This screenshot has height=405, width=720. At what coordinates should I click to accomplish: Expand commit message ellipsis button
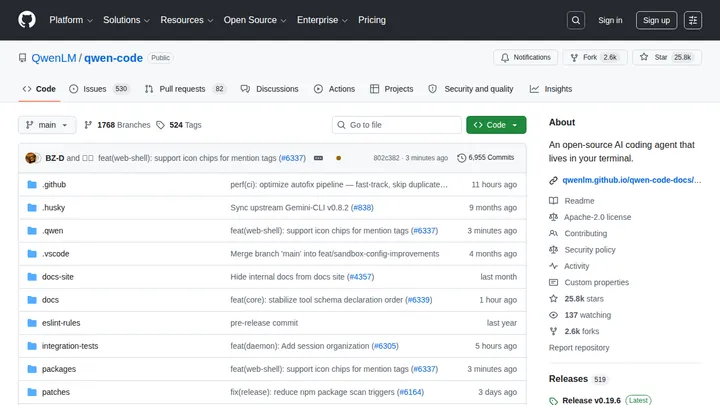pyautogui.click(x=318, y=158)
